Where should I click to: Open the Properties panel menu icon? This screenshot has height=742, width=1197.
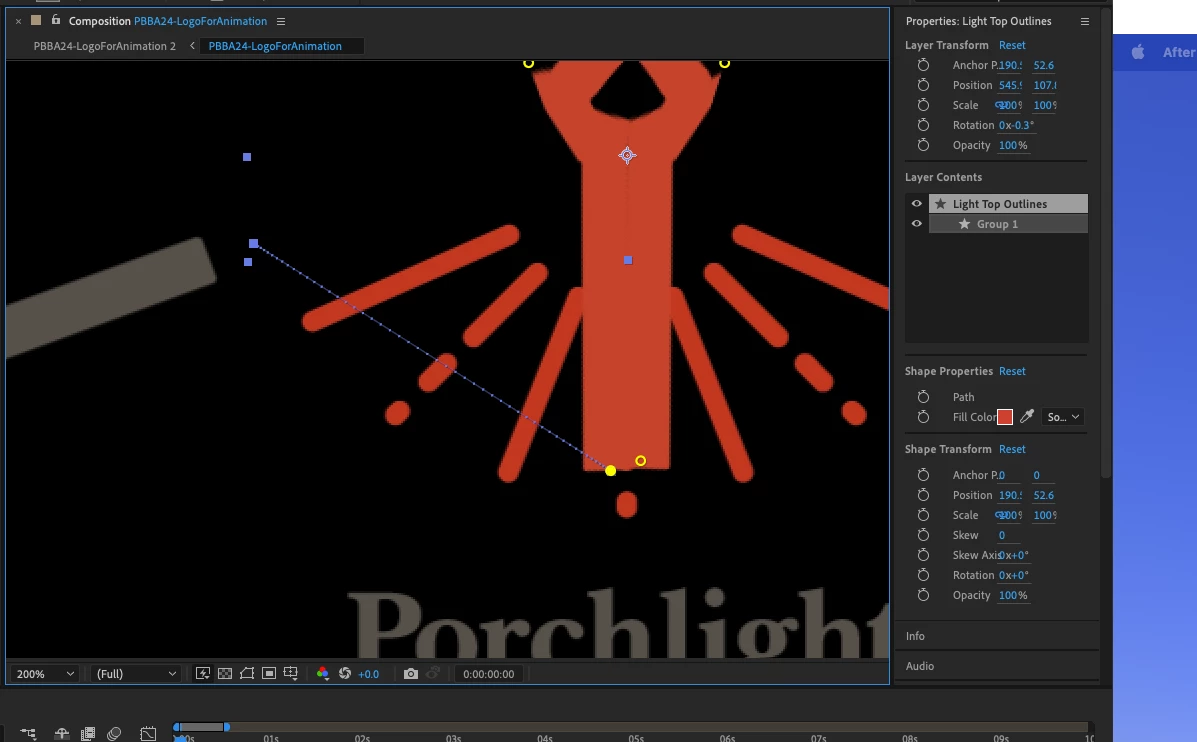(1085, 21)
